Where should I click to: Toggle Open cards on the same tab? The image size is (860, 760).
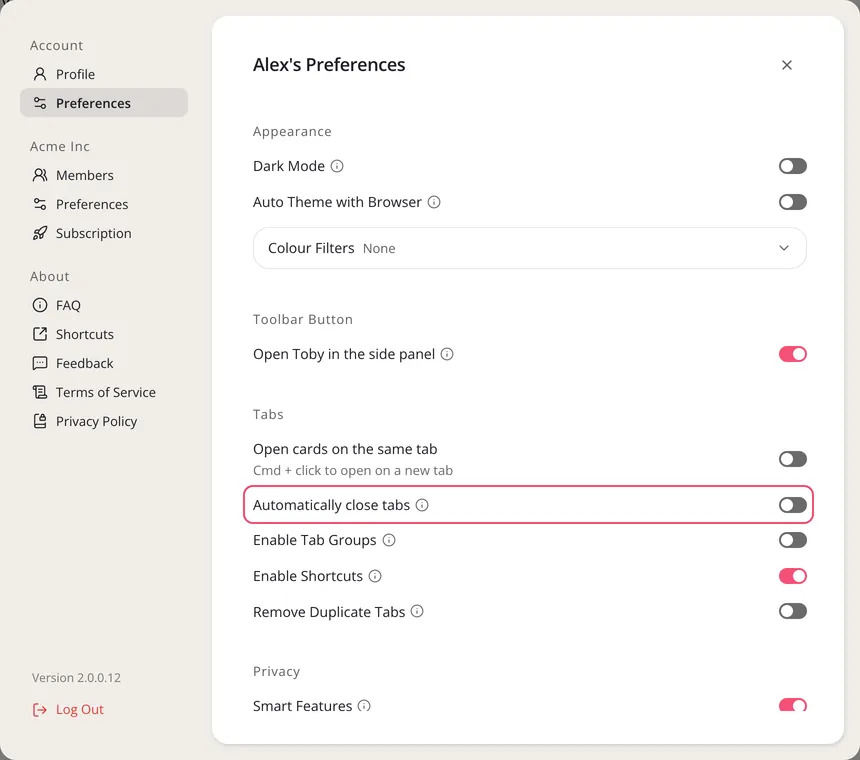(x=793, y=459)
